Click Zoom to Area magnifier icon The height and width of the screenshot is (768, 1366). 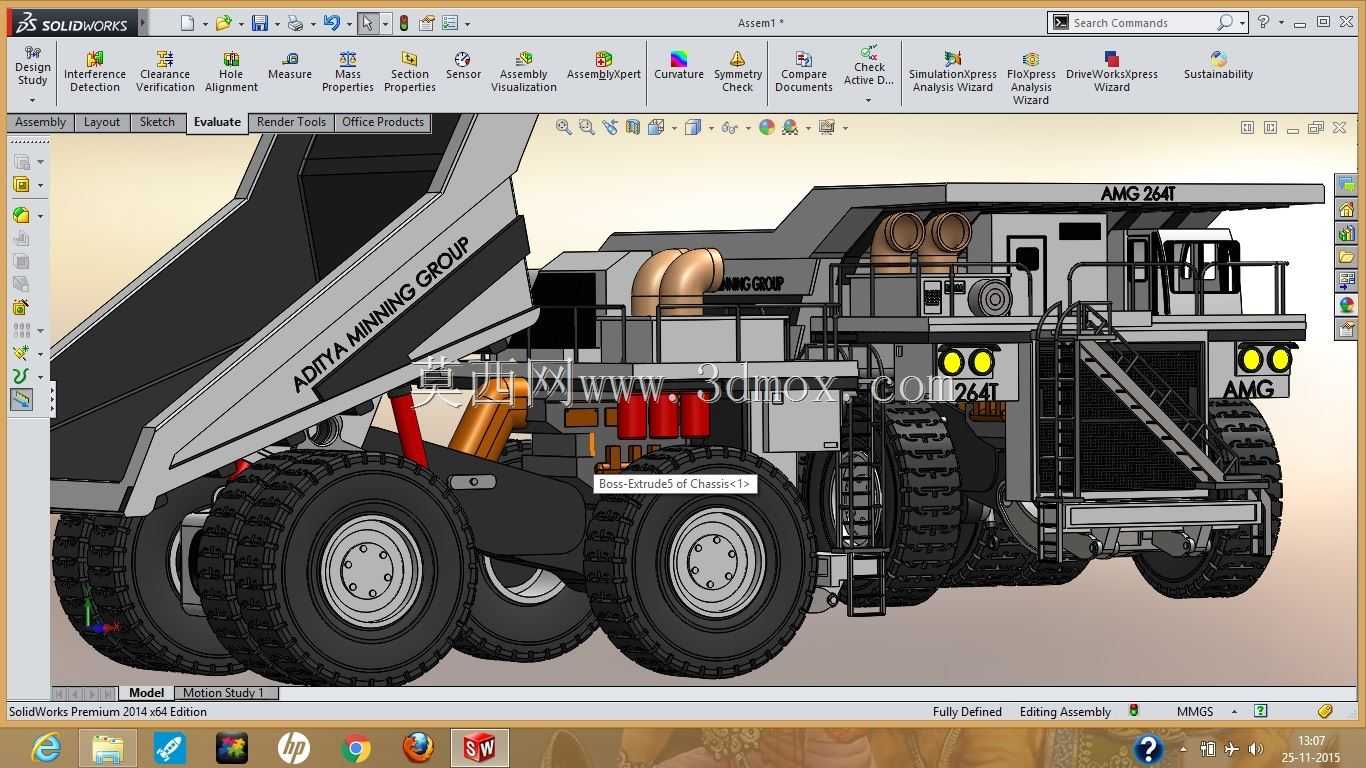(x=587, y=127)
